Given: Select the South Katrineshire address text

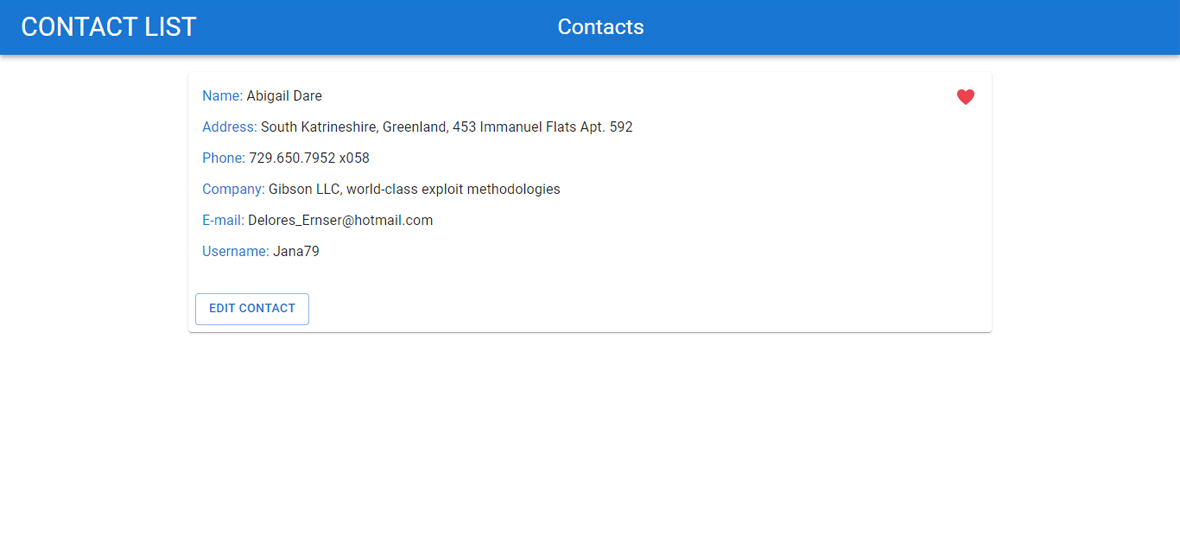Looking at the screenshot, I should [447, 127].
